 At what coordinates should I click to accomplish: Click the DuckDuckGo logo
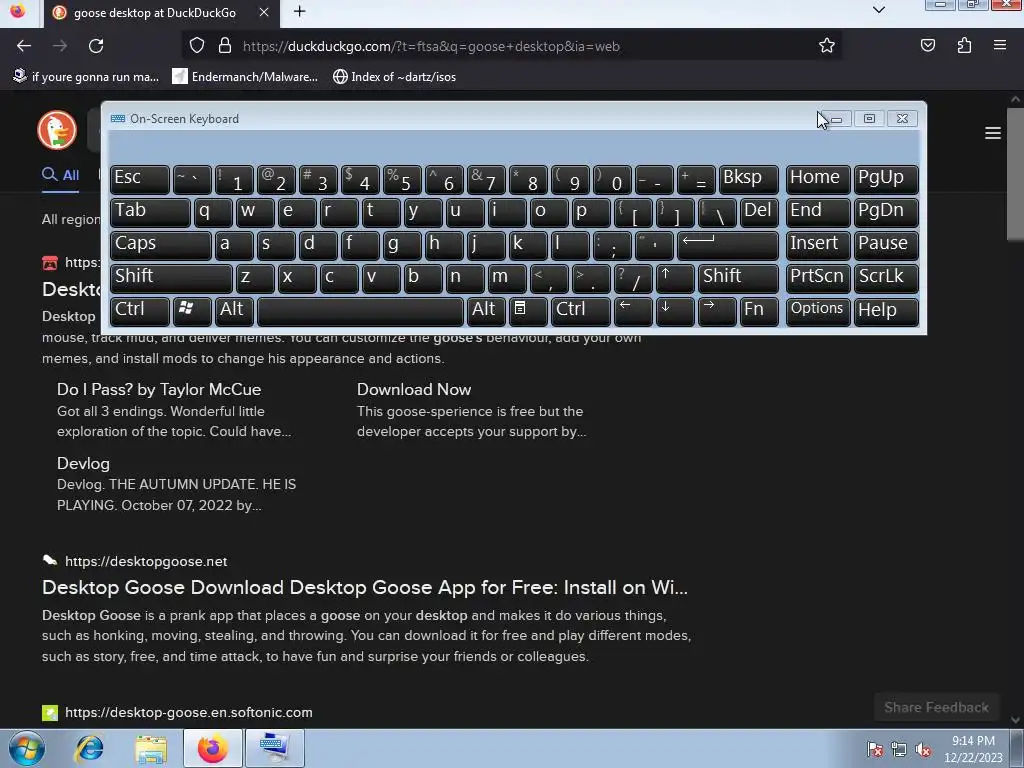(x=57, y=130)
